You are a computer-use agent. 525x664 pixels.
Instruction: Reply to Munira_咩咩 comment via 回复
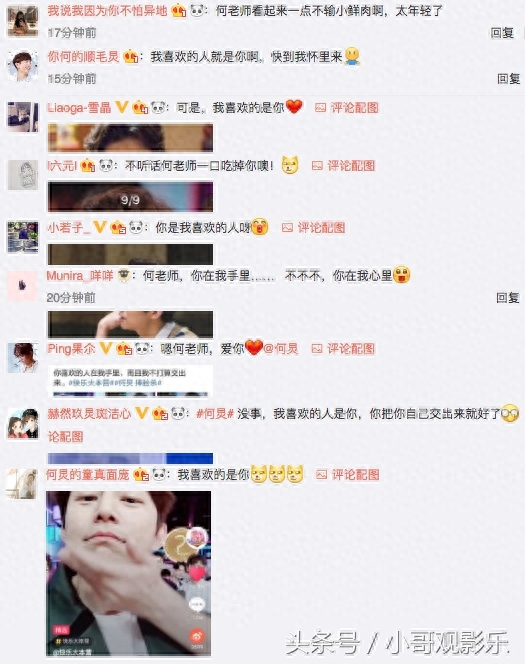[x=507, y=298]
